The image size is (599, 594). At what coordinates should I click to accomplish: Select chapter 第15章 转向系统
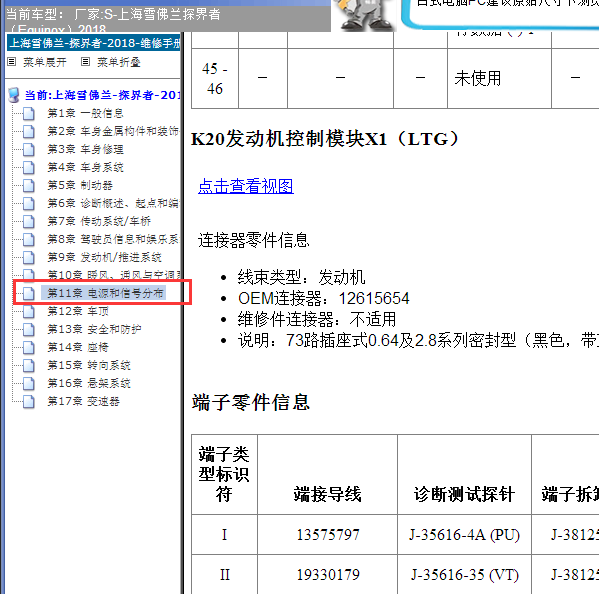89,366
